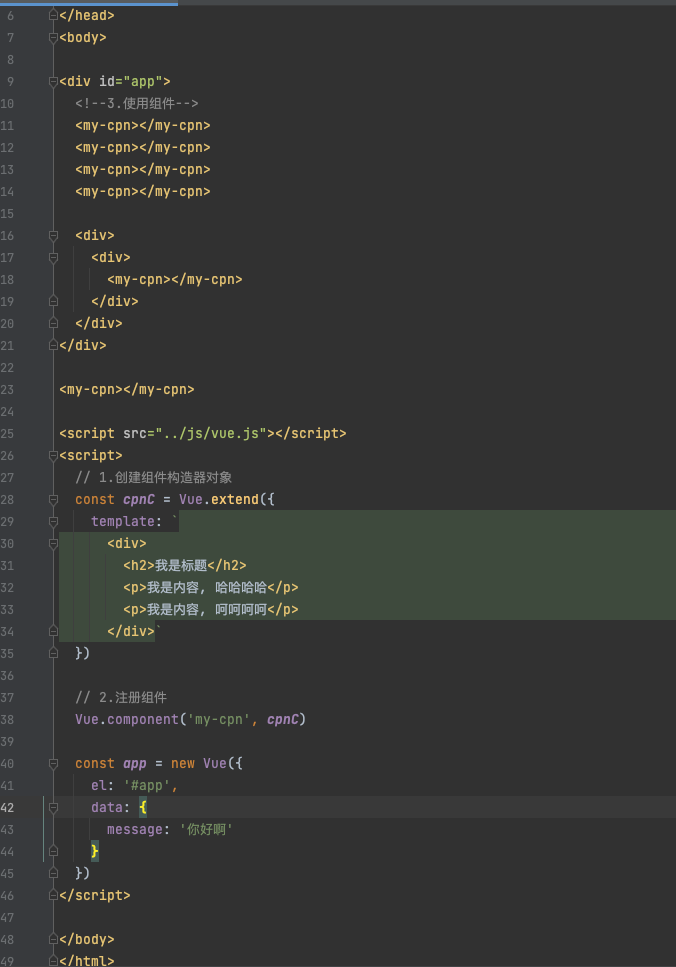The height and width of the screenshot is (967, 676).
Task: Place cursor on "app" id attribute value
Action: coord(143,81)
